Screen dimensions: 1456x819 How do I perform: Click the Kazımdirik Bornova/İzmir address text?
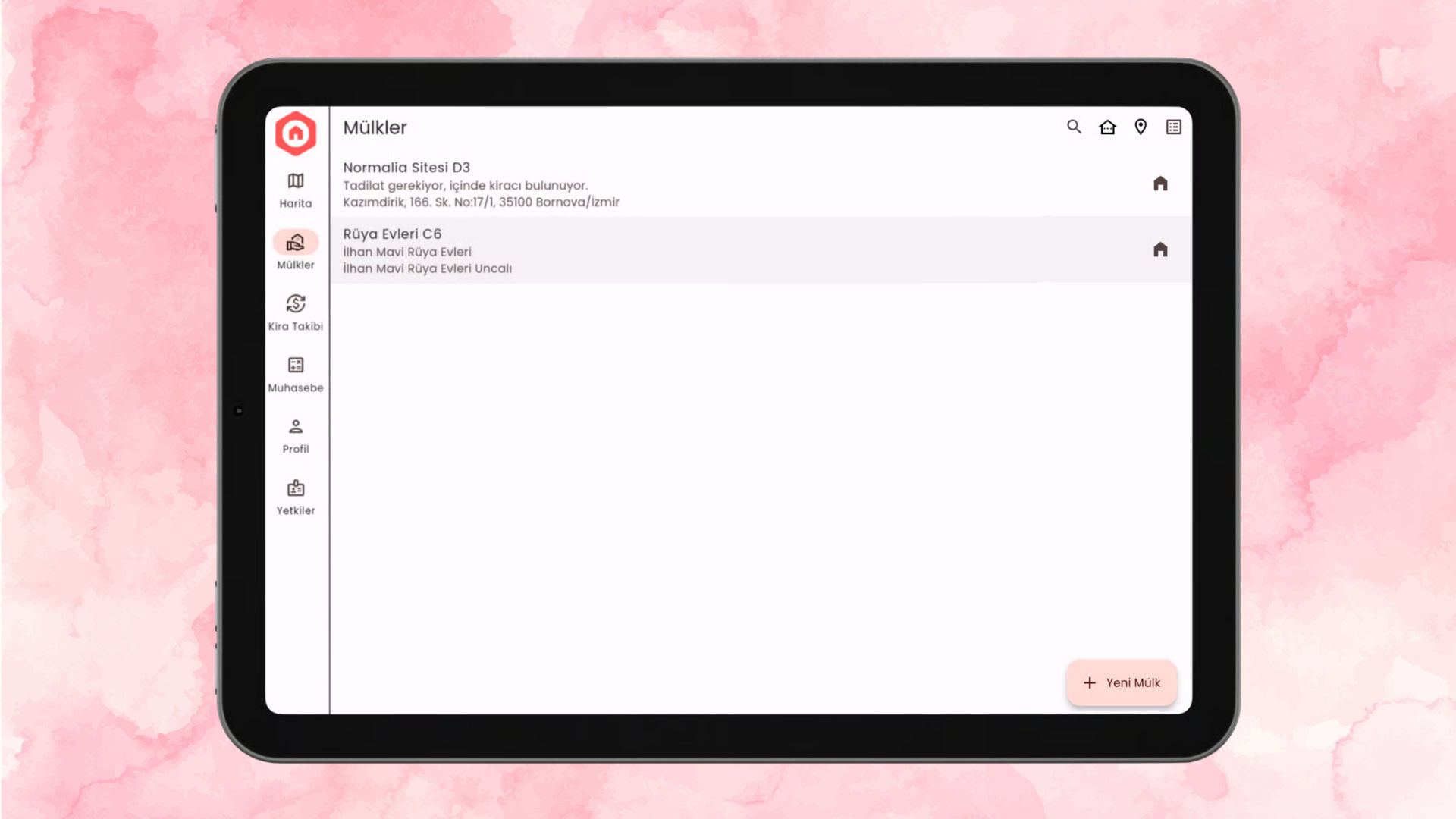[481, 202]
